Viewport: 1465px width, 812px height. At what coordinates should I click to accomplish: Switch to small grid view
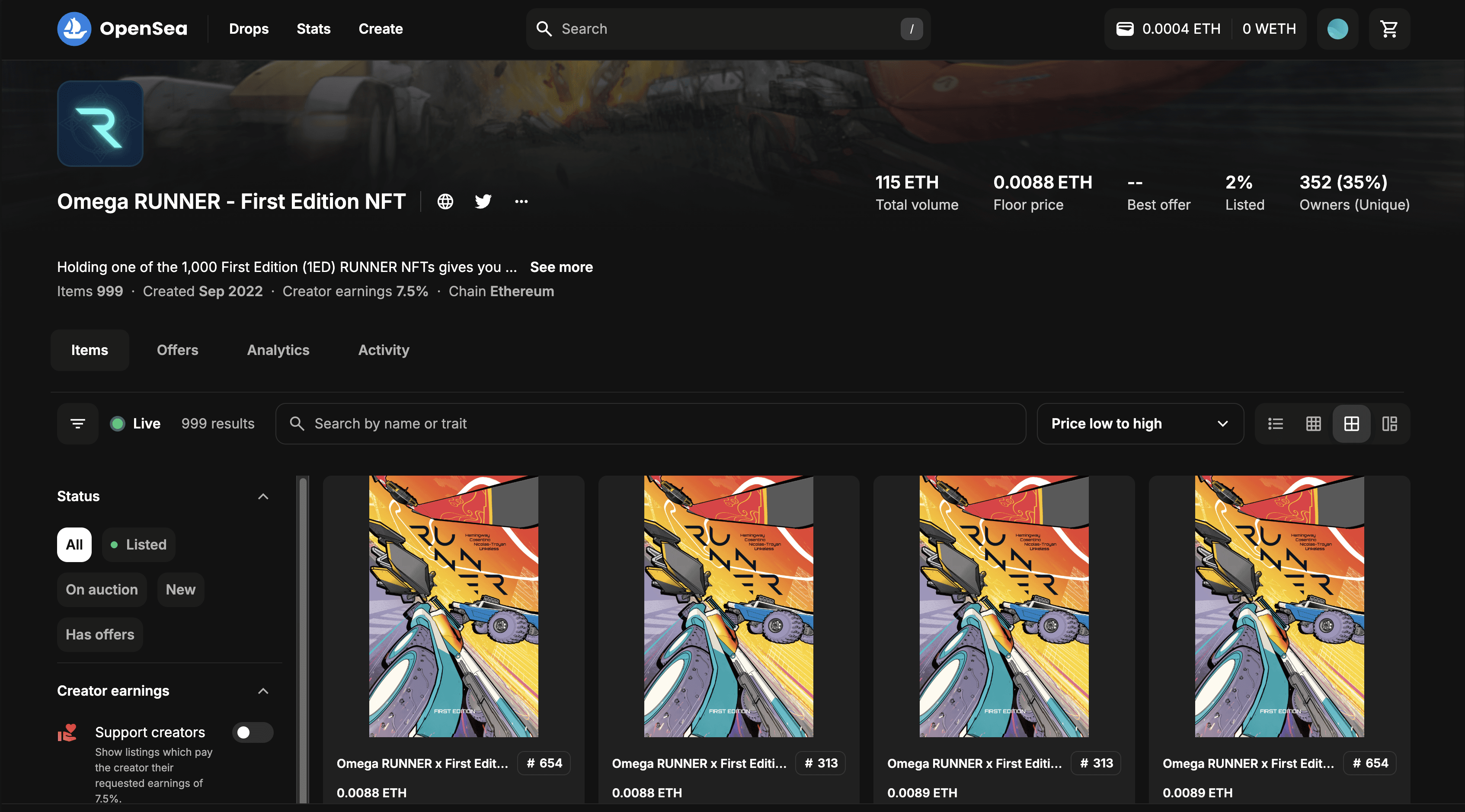pyautogui.click(x=1313, y=424)
